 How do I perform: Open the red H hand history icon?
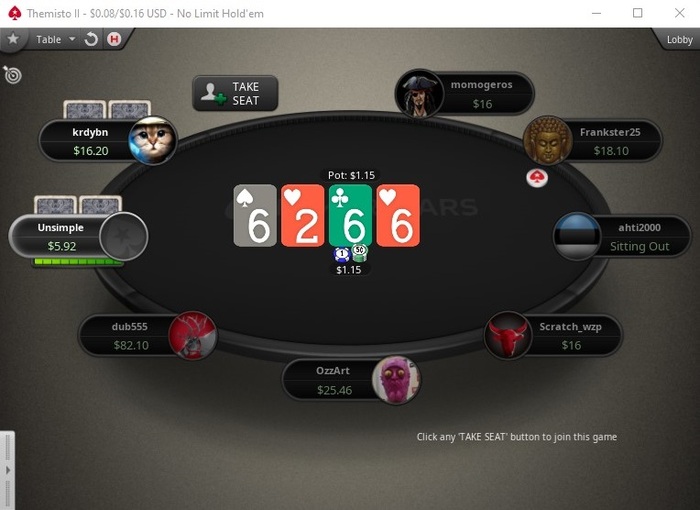[114, 39]
